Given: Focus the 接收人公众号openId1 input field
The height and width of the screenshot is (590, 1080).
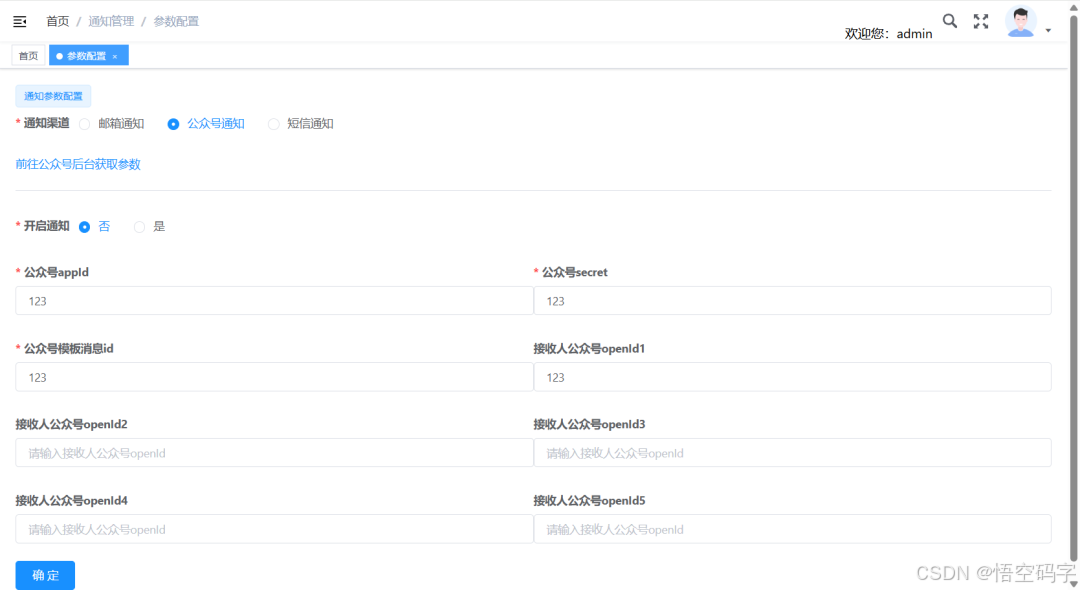Looking at the screenshot, I should coord(792,377).
